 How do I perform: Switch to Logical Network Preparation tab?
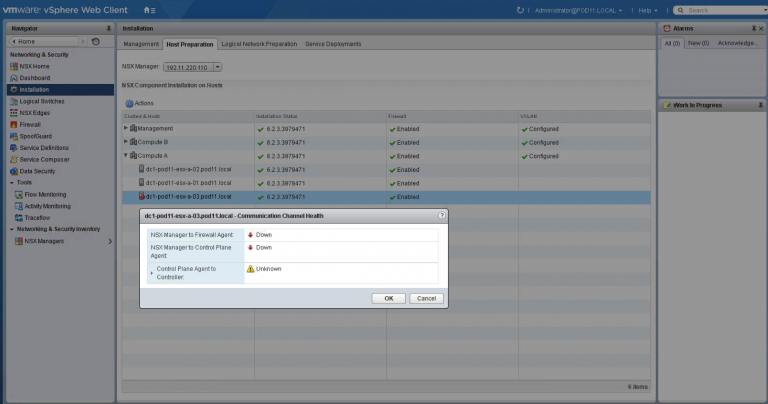click(258, 44)
